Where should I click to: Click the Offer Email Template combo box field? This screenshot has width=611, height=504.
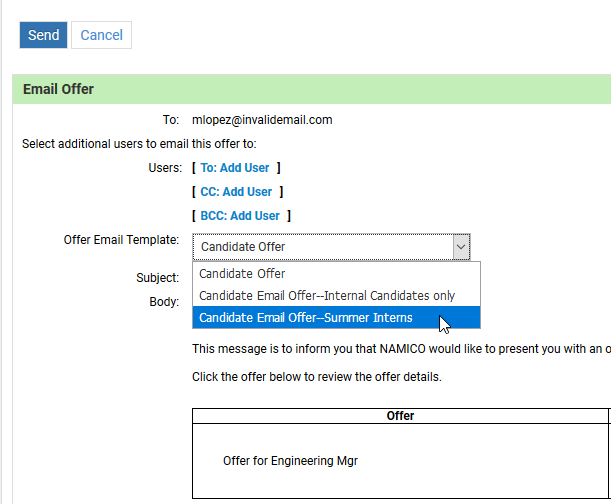pyautogui.click(x=322, y=246)
